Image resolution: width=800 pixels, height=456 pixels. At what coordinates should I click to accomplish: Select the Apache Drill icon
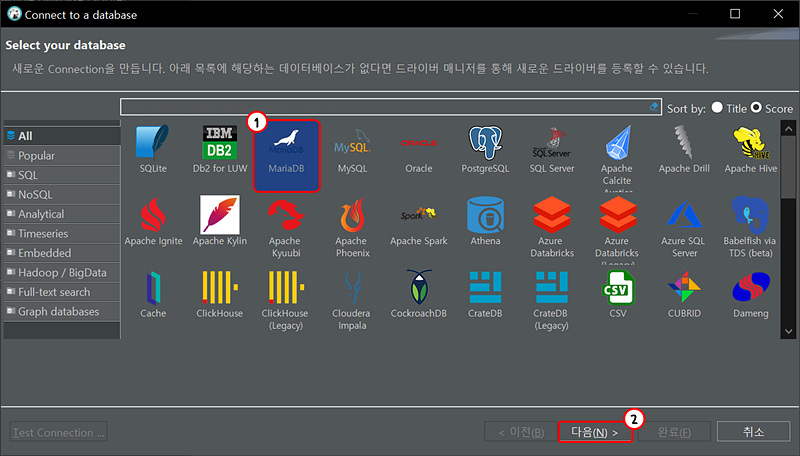click(x=684, y=149)
